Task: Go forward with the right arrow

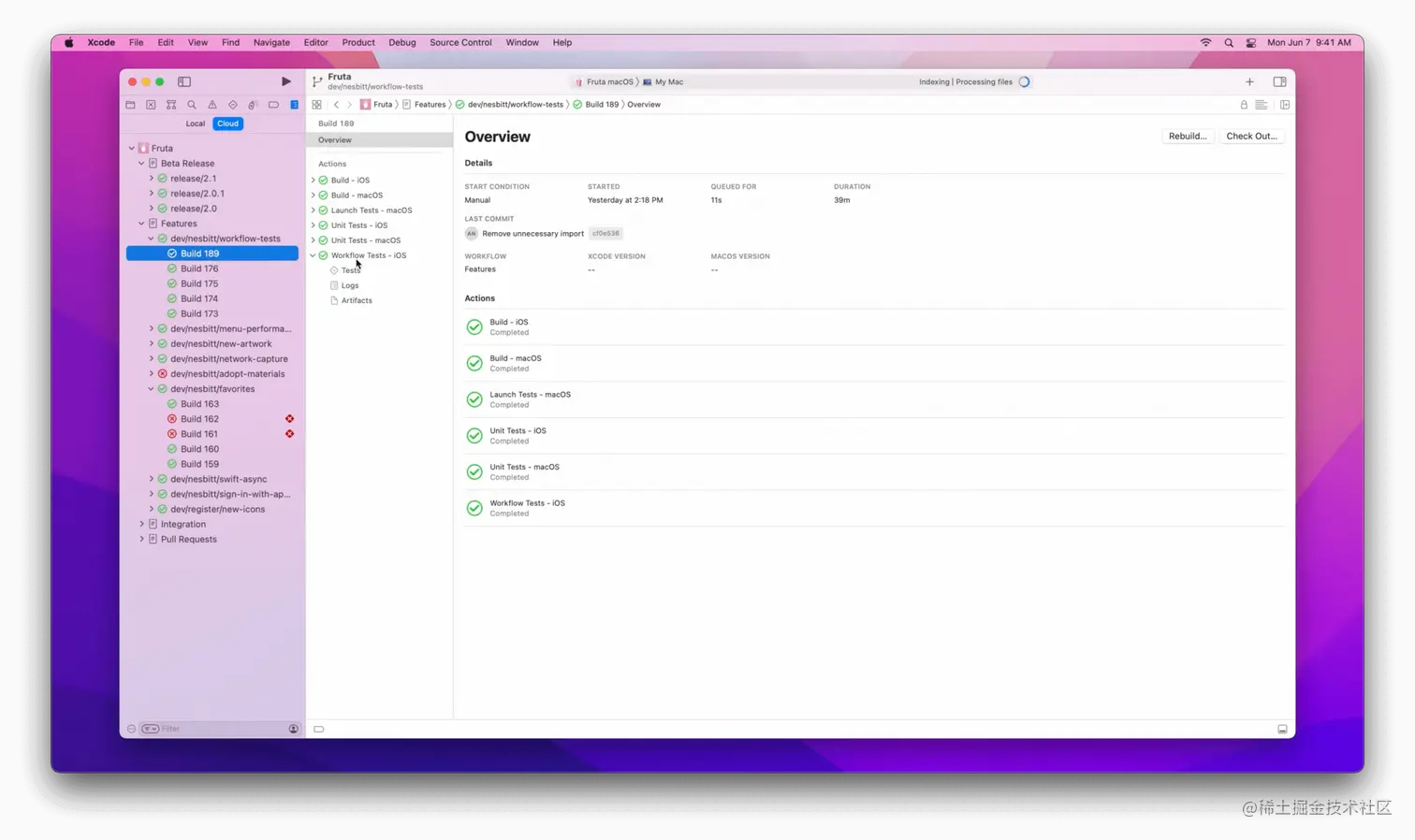Action: coord(349,105)
